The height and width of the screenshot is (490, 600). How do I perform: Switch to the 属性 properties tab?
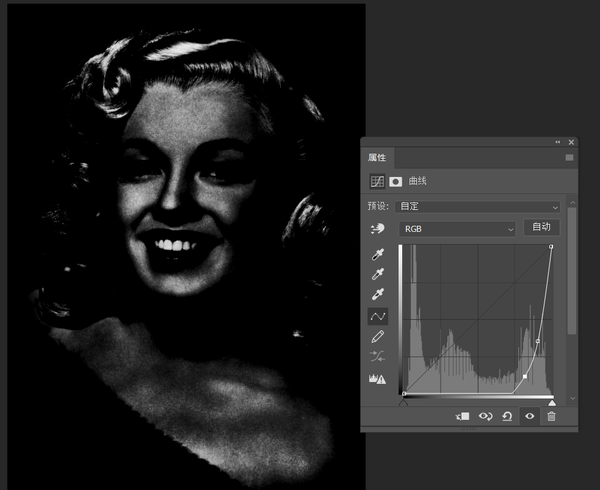tap(377, 158)
